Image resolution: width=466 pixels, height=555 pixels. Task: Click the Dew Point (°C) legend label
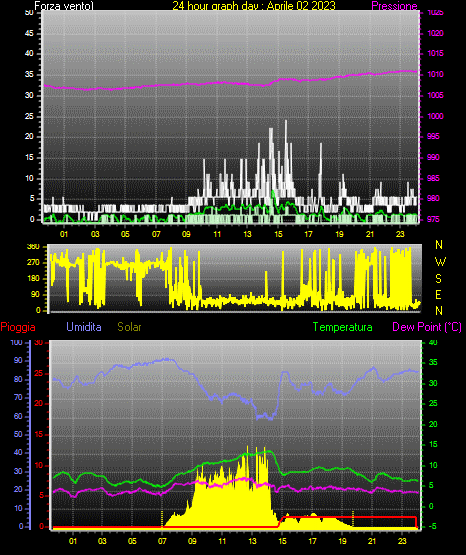click(427, 327)
